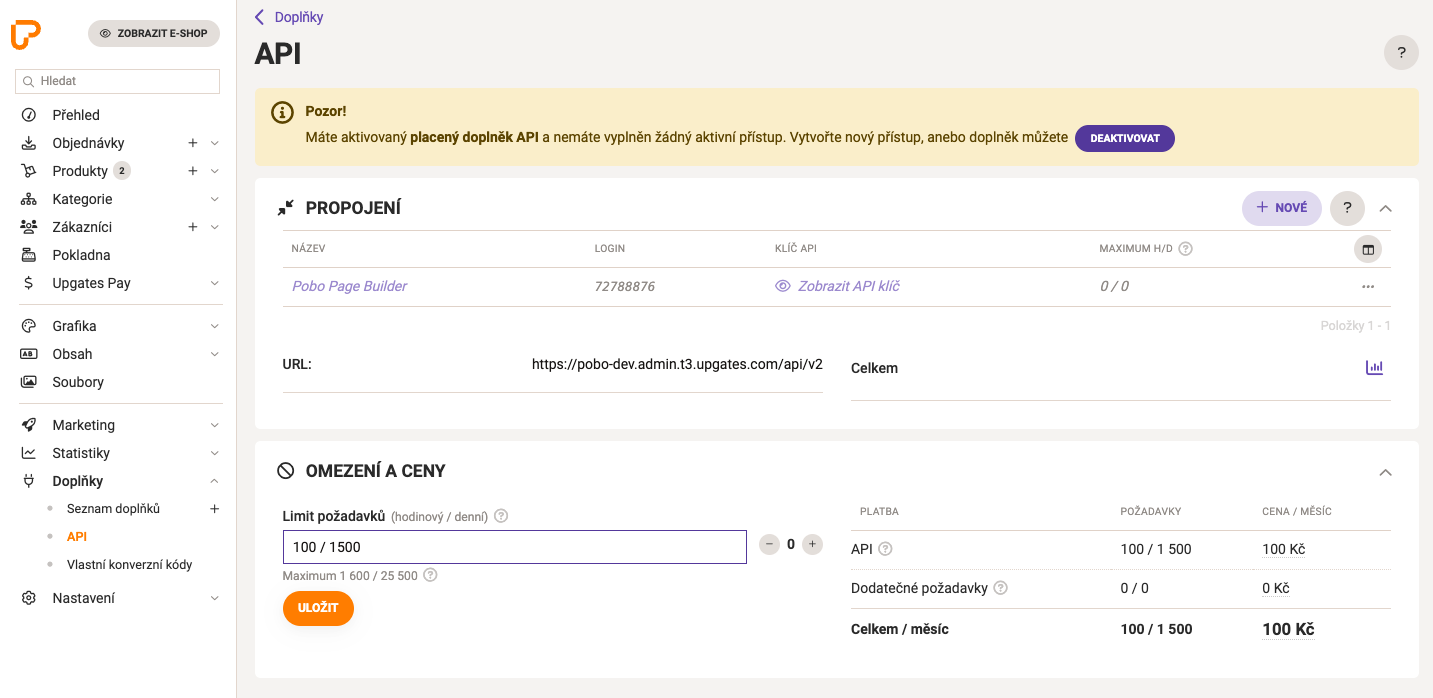This screenshot has width=1433, height=698.
Task: Click the info icon beside Maximum H/D
Action: (1186, 249)
